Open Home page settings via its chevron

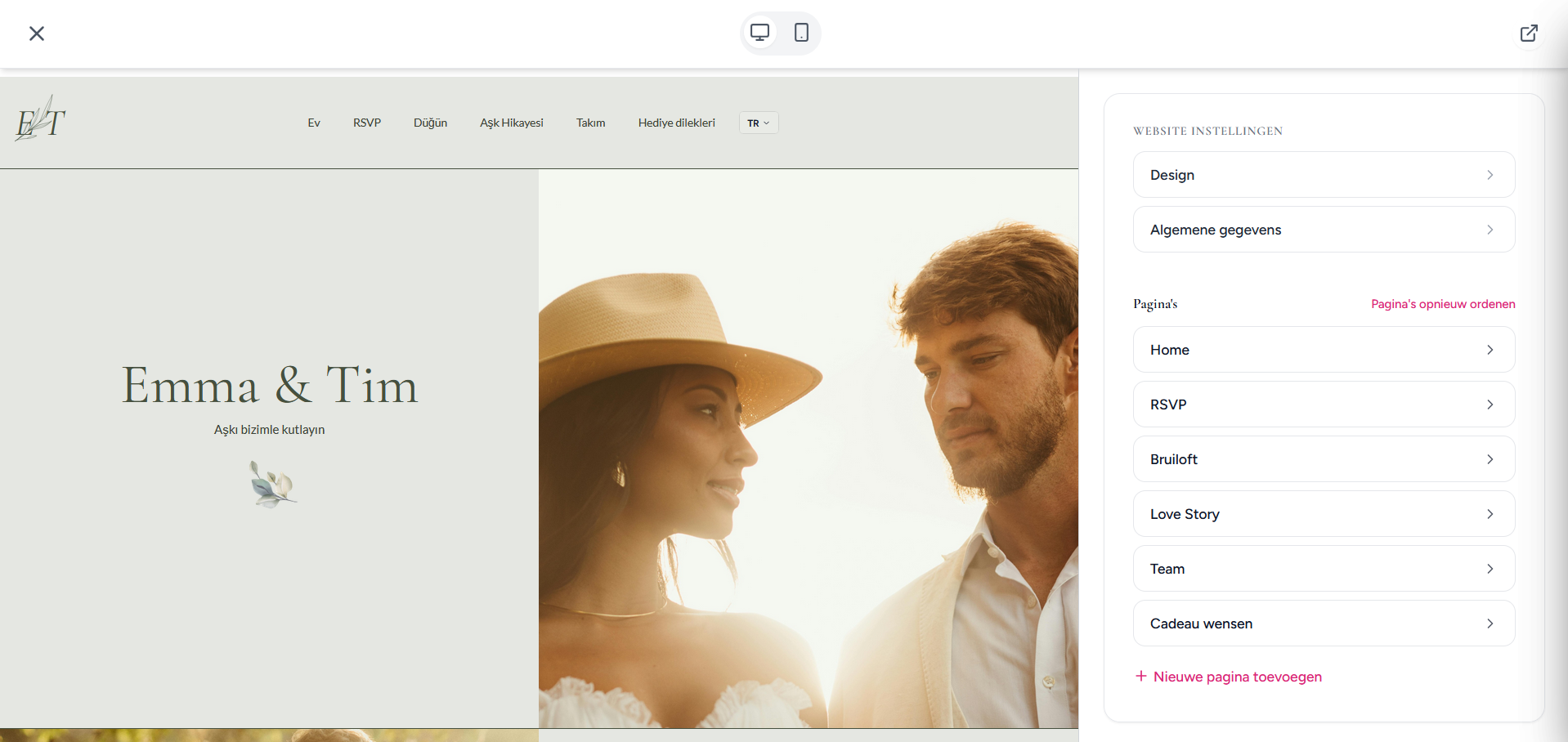click(1490, 349)
